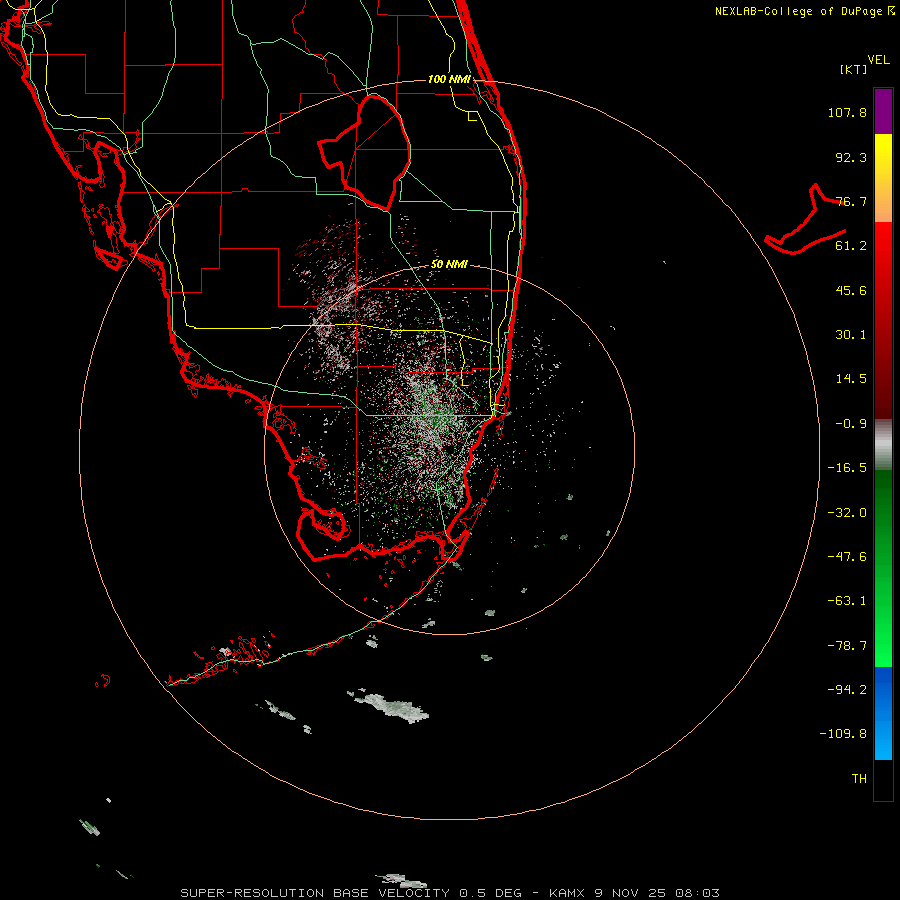Screen dimensions: 900x900
Task: Pick the blue segment of the color bar
Action: 883,713
